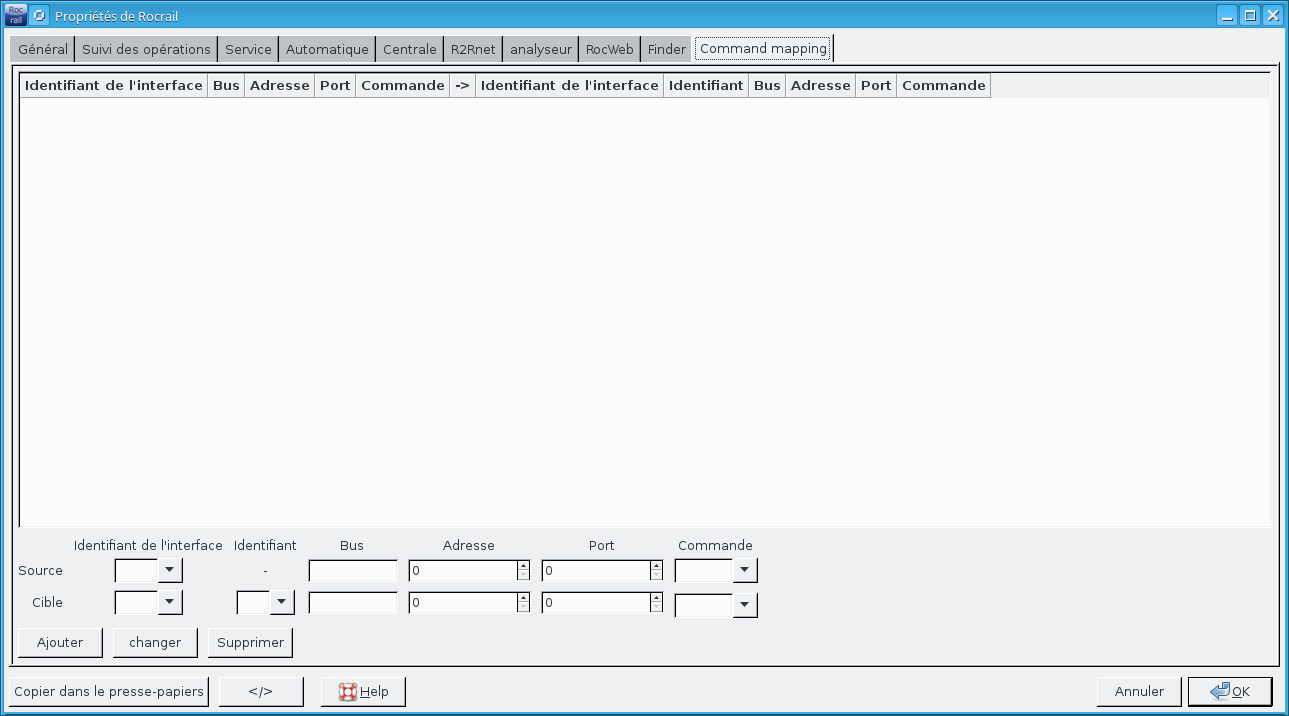Click Copier dans le presse-papiers button

click(110, 692)
